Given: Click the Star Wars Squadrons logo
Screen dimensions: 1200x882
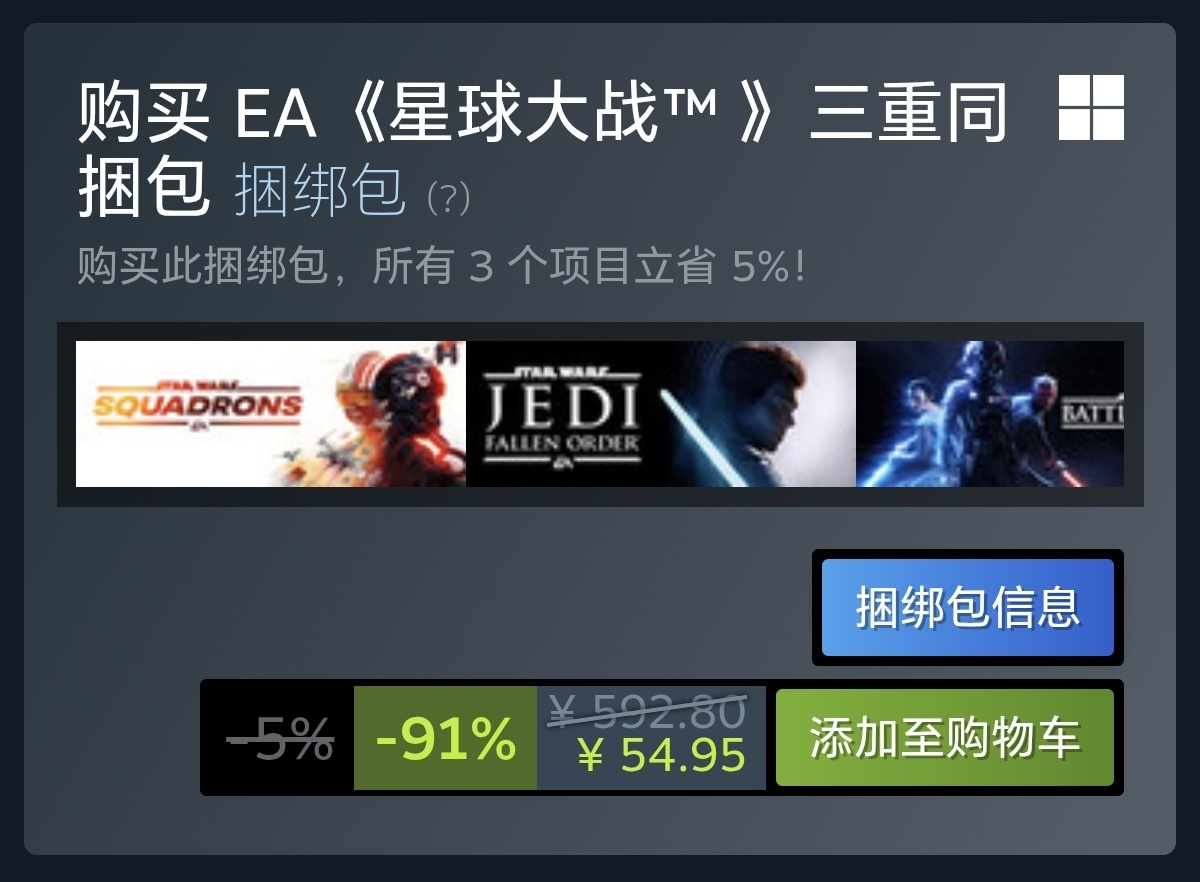Looking at the screenshot, I should coord(197,405).
